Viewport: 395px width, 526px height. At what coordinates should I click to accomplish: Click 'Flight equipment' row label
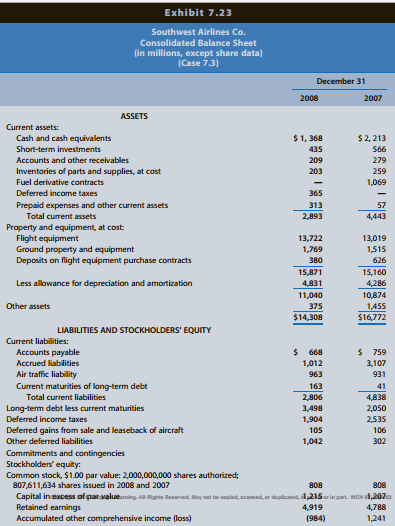pos(47,239)
